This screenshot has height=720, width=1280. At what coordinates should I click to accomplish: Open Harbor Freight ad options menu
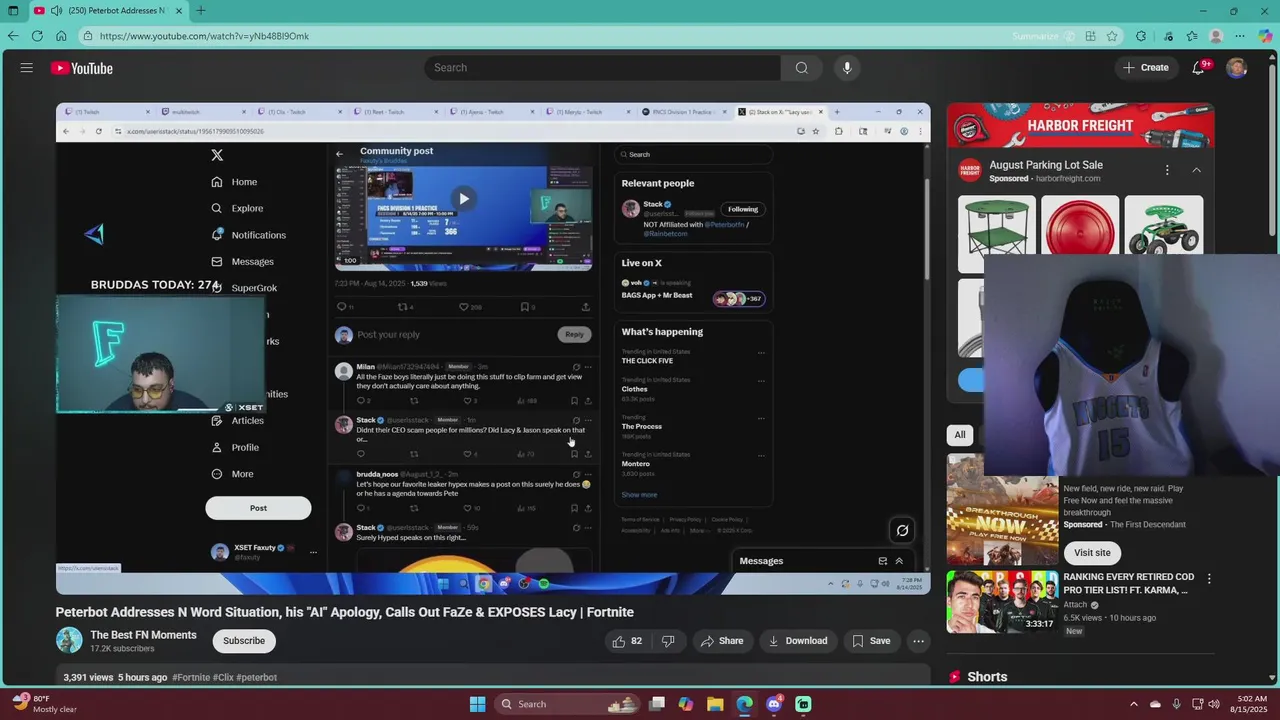point(1167,171)
